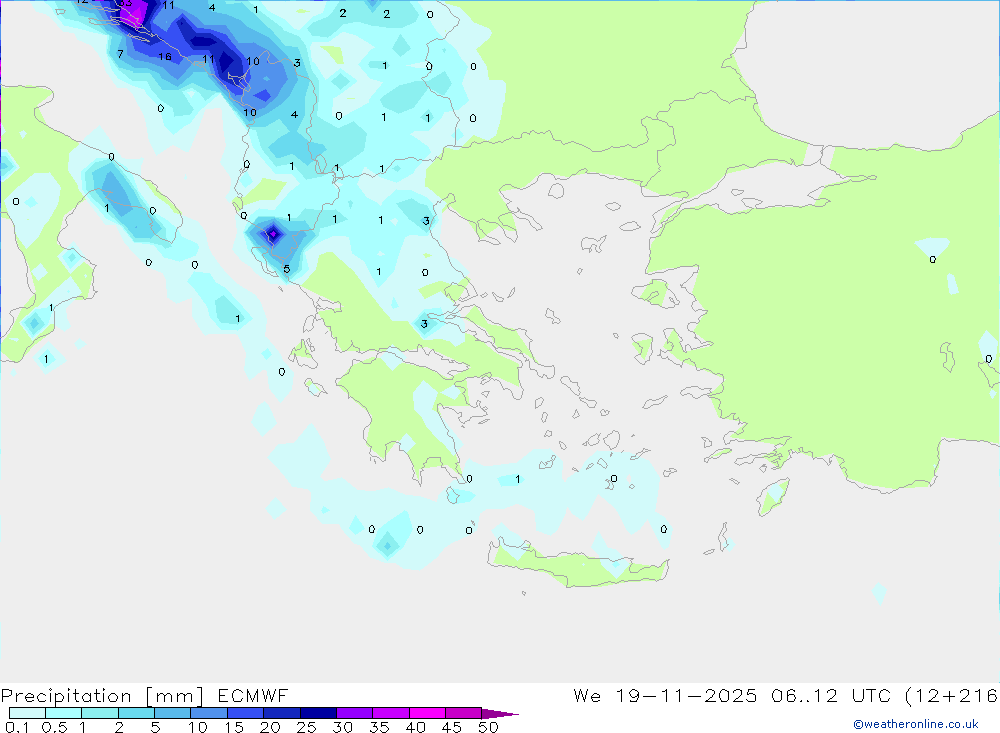This screenshot has height=733, width=1000.
Task: Click the legend label '25'
Action: [306, 727]
